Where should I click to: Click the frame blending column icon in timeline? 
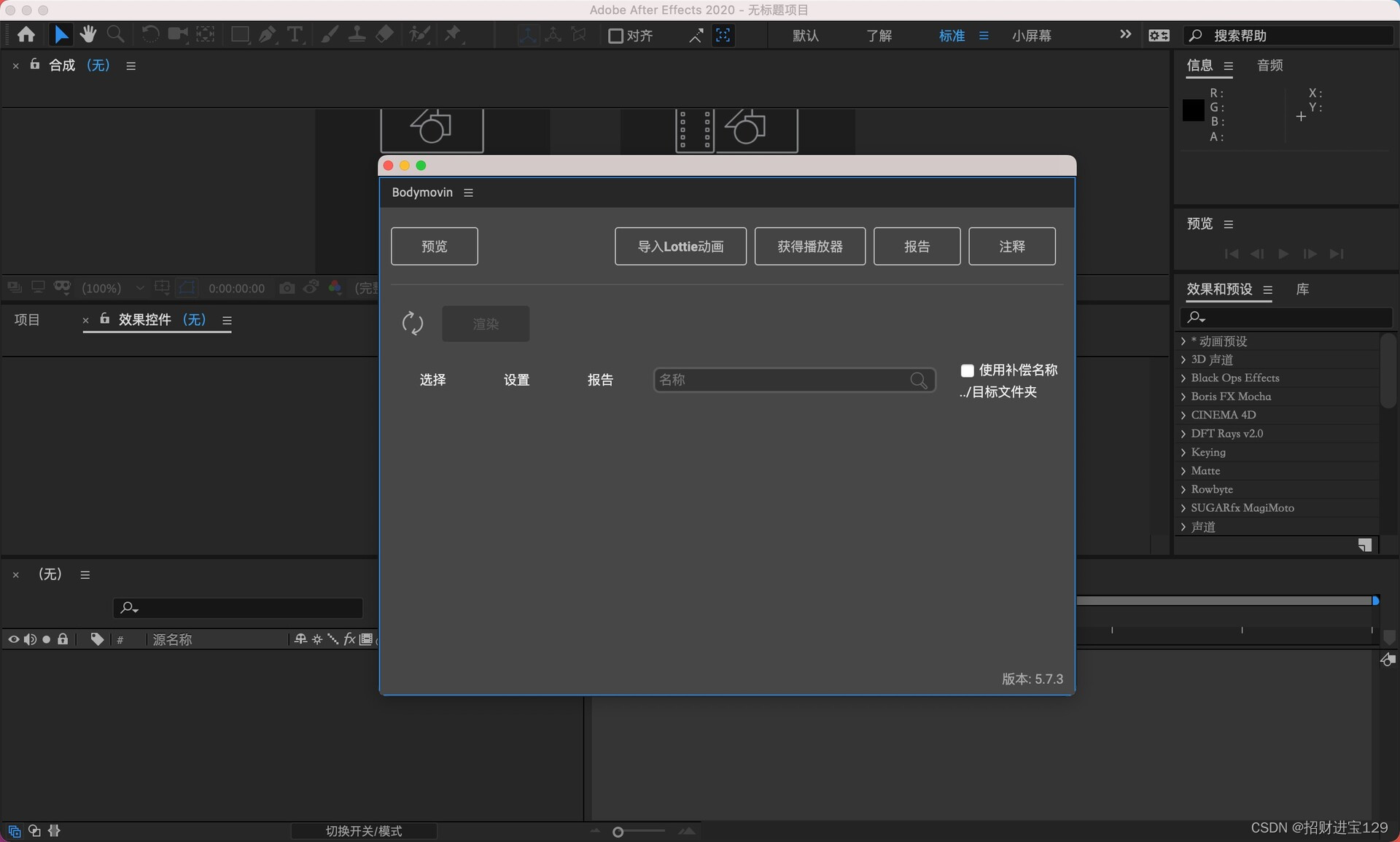point(366,639)
